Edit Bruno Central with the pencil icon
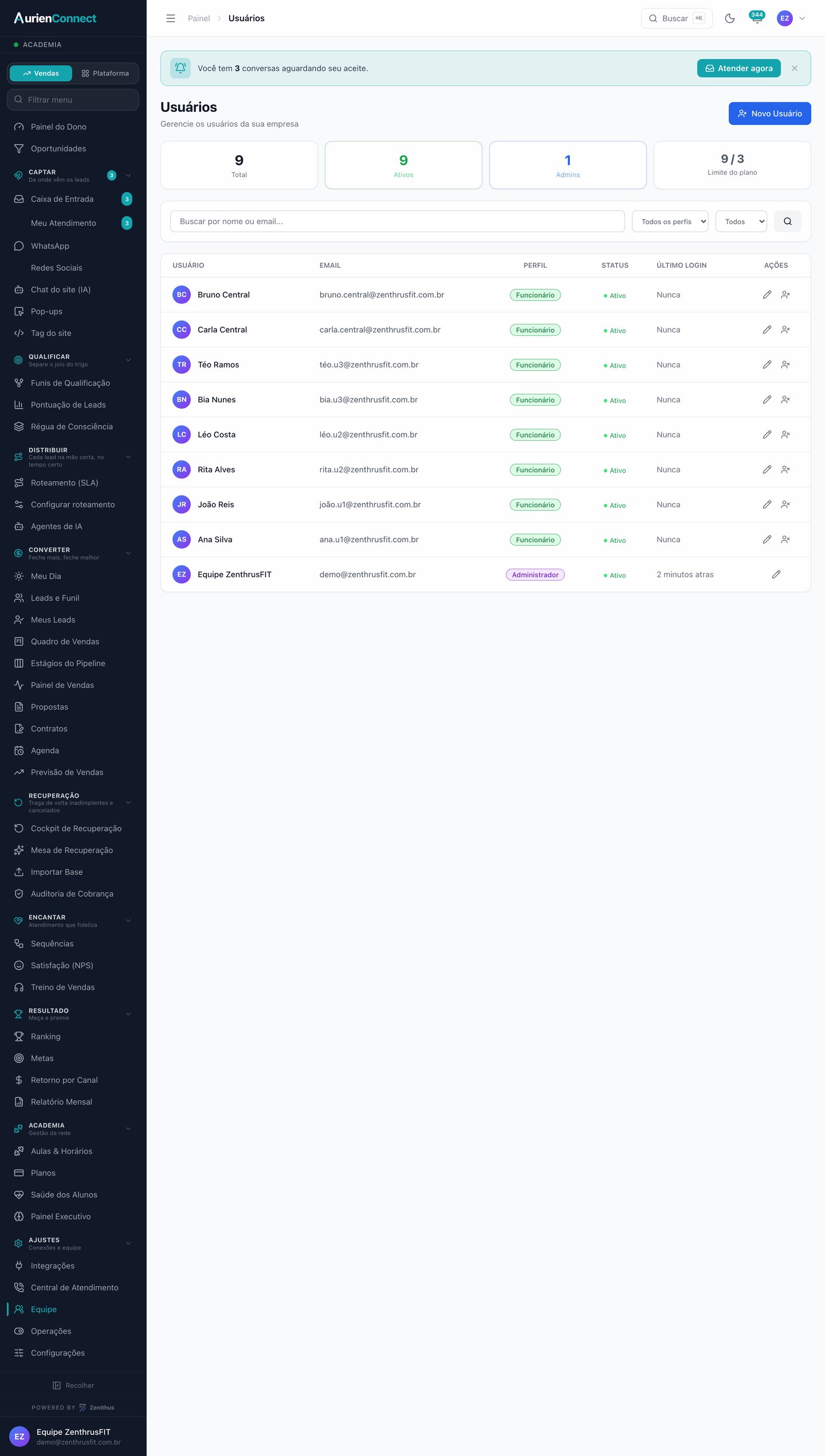 click(x=767, y=295)
